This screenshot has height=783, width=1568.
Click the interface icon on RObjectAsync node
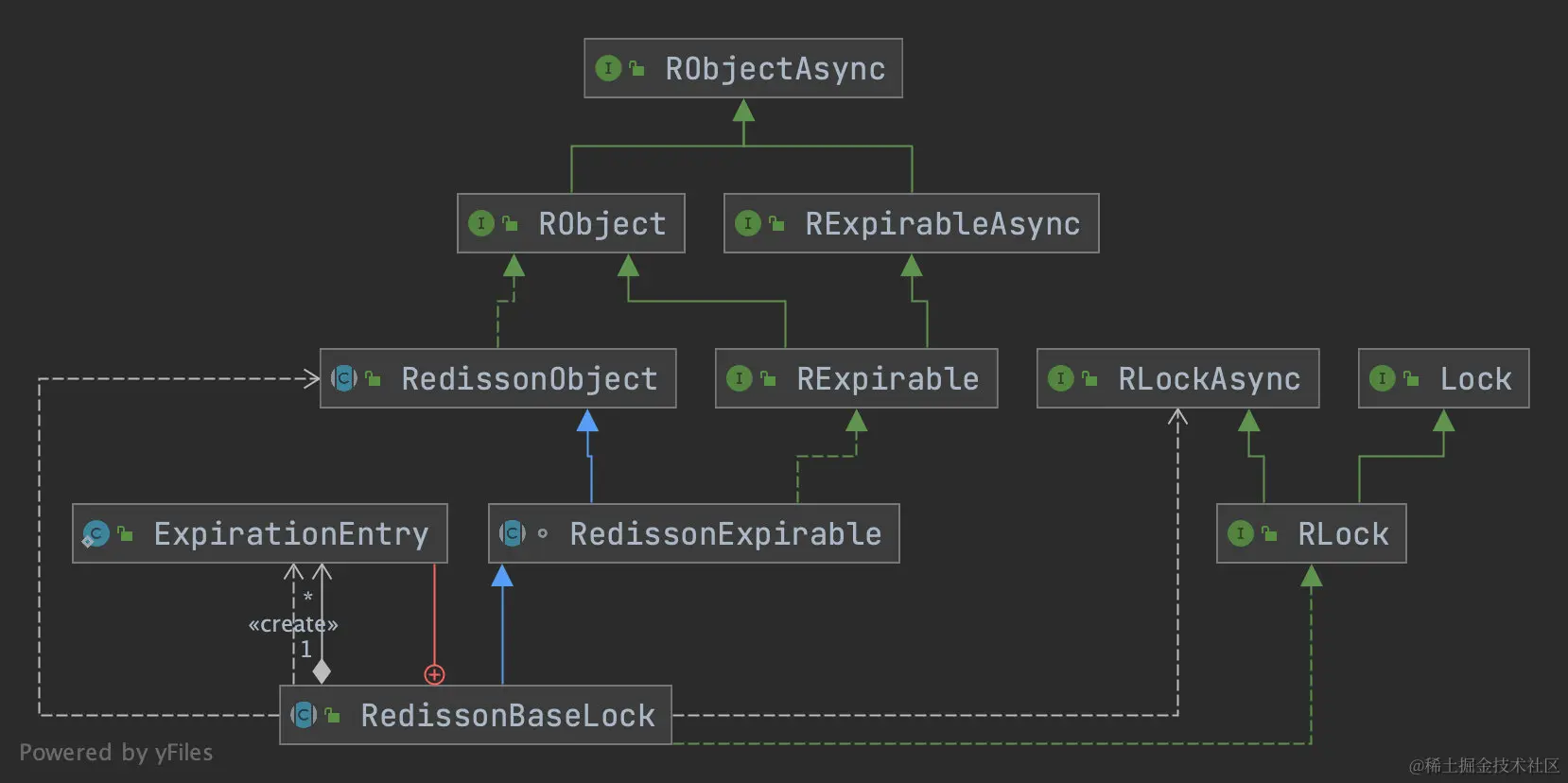608,68
